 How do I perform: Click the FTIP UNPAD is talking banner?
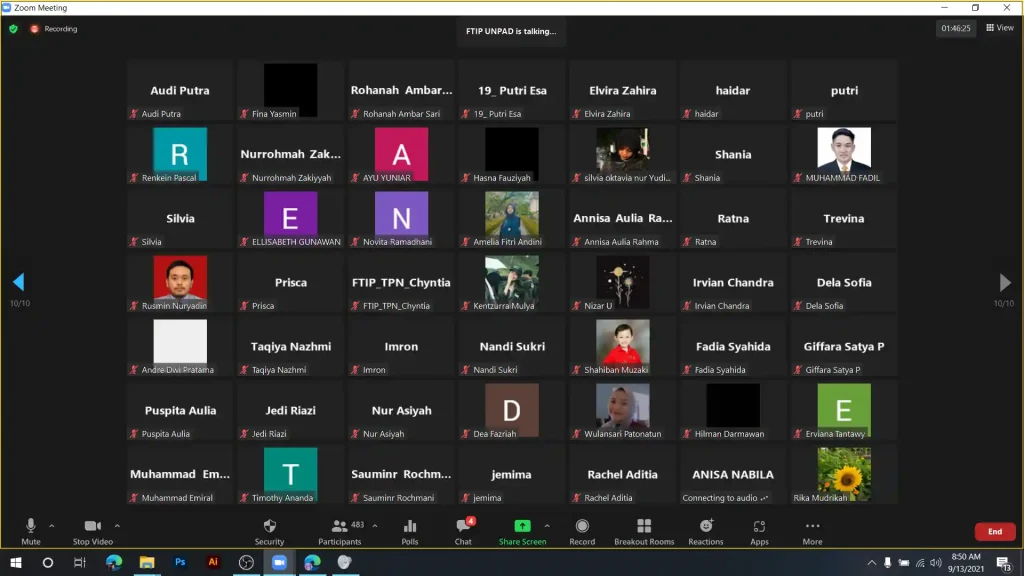511,31
